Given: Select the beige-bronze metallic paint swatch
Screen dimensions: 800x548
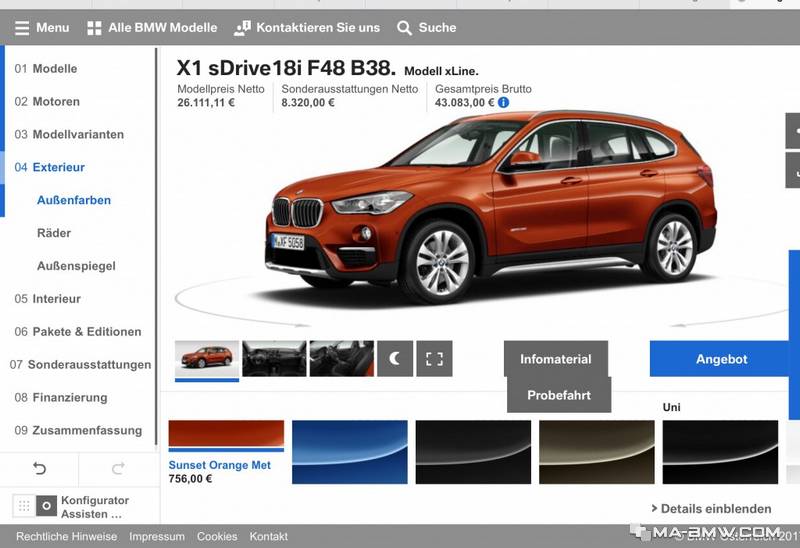Looking at the screenshot, I should (597, 452).
